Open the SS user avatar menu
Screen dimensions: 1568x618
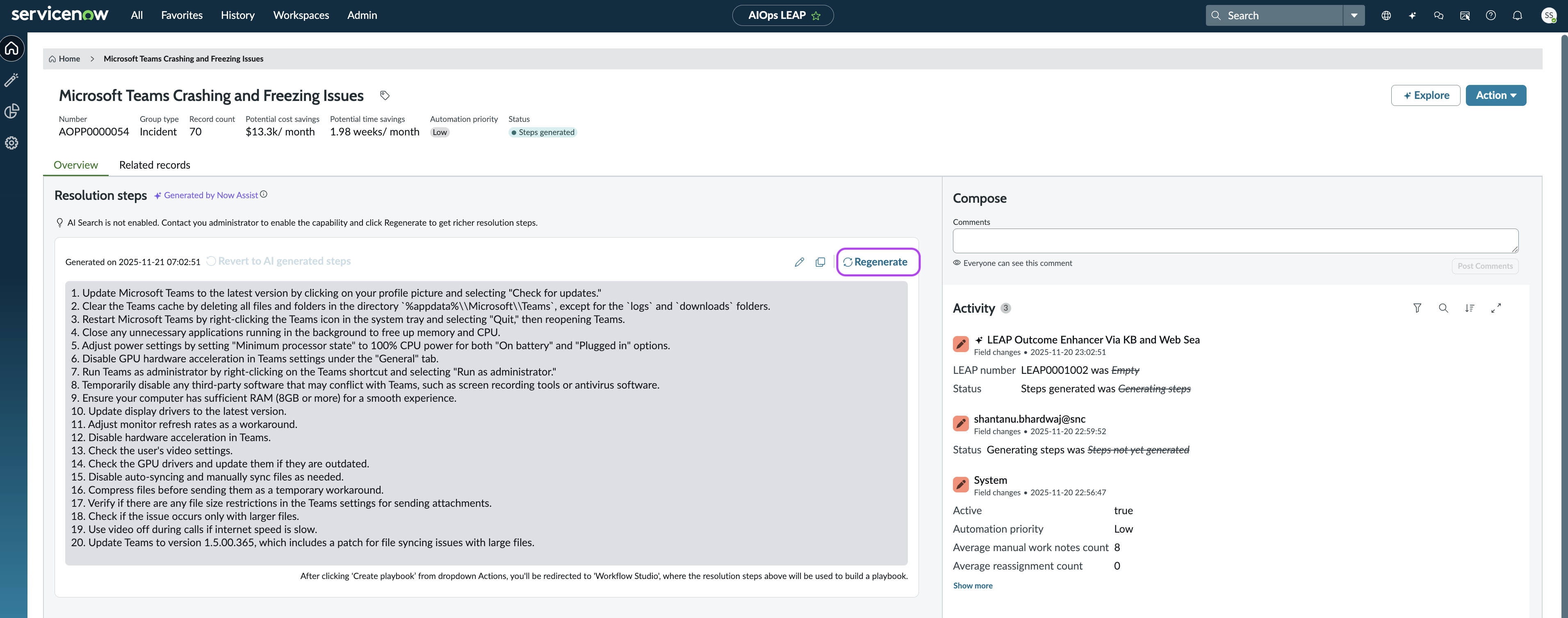1549,16
